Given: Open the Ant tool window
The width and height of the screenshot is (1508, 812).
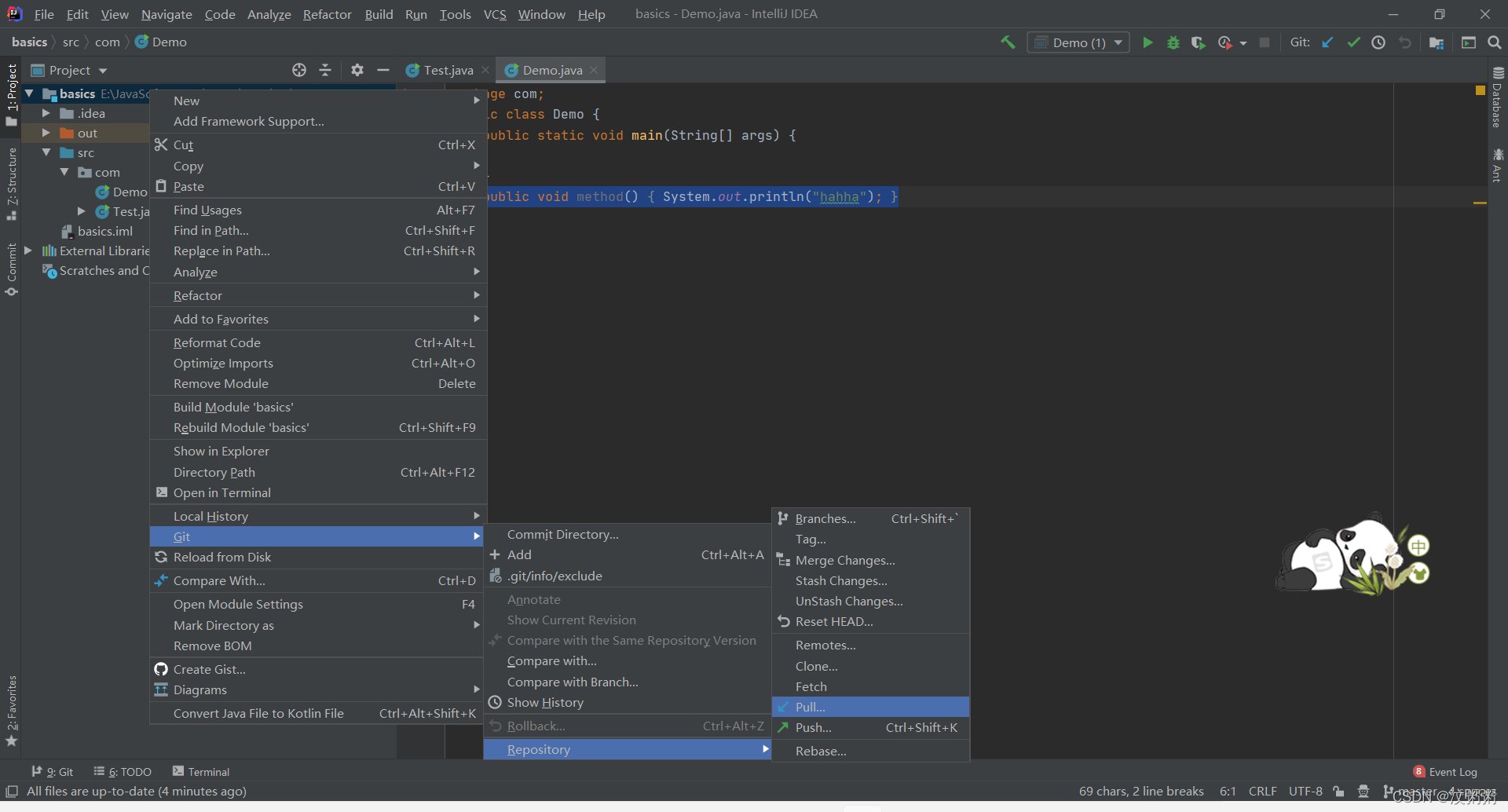Looking at the screenshot, I should click(x=1498, y=166).
